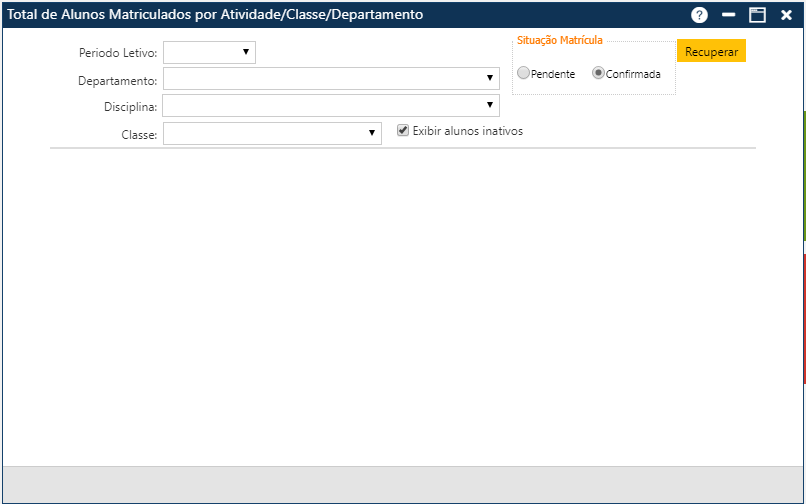Expand the Disciplina combo box
This screenshot has height=504, width=806.
click(489, 105)
